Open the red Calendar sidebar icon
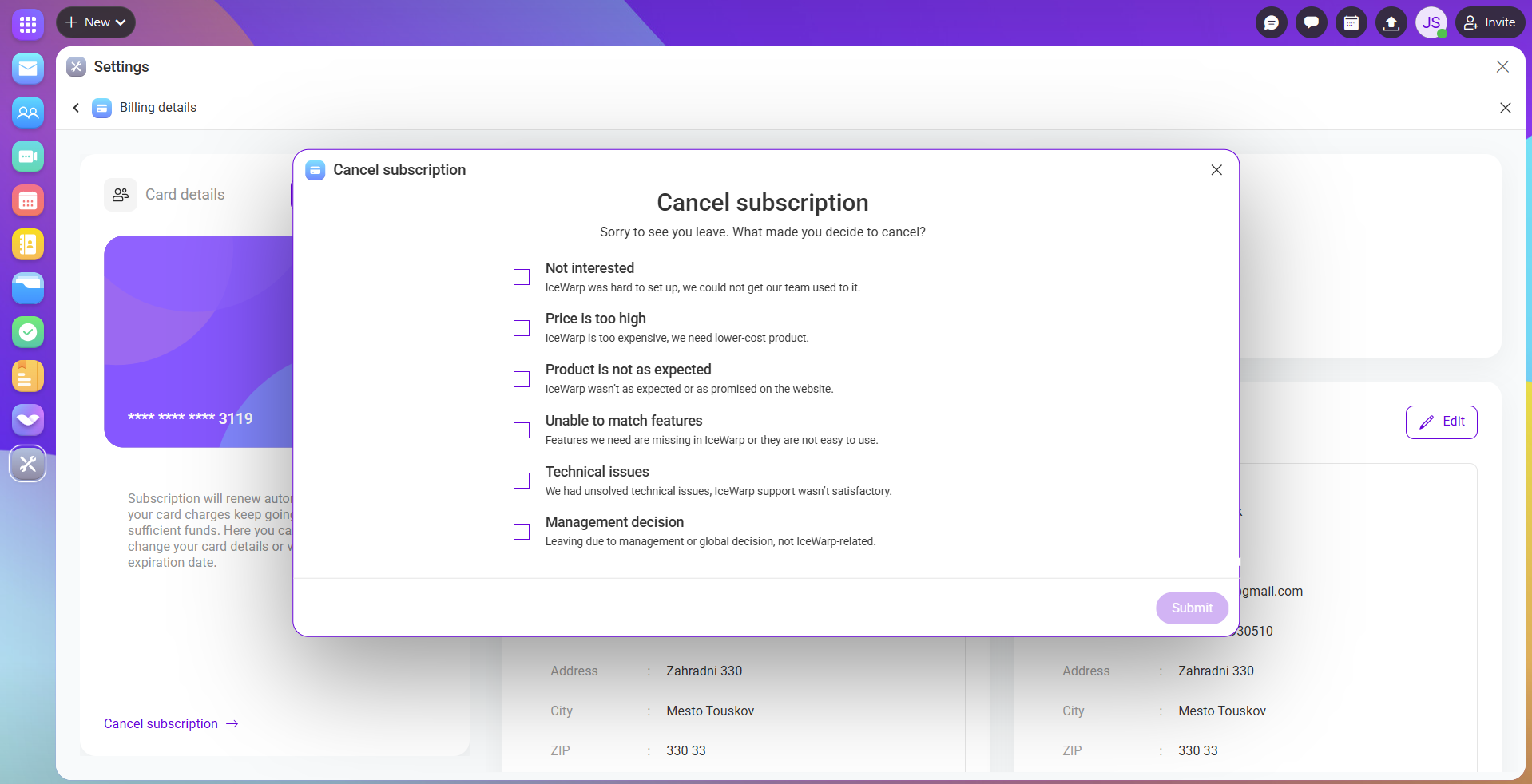This screenshot has width=1532, height=784. pyautogui.click(x=28, y=200)
